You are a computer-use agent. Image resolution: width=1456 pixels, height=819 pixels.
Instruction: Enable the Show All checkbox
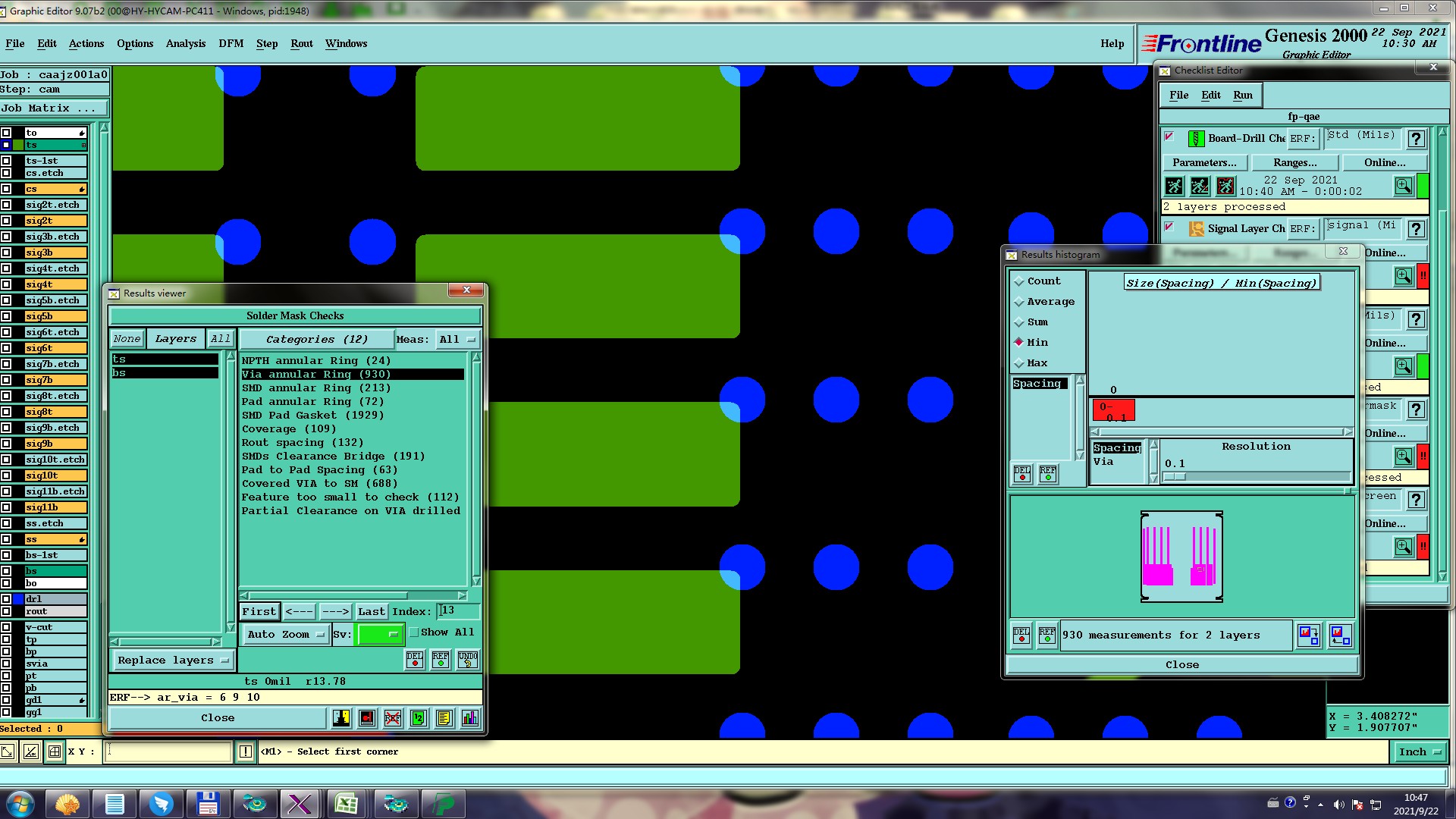(x=414, y=632)
